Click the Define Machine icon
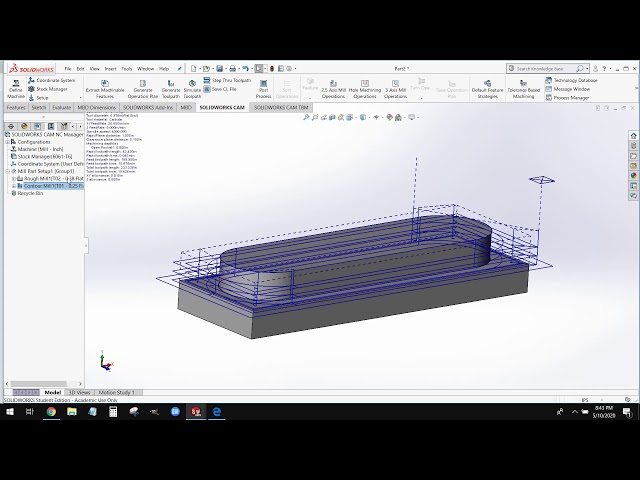This screenshot has width=640, height=480. pyautogui.click(x=16, y=89)
